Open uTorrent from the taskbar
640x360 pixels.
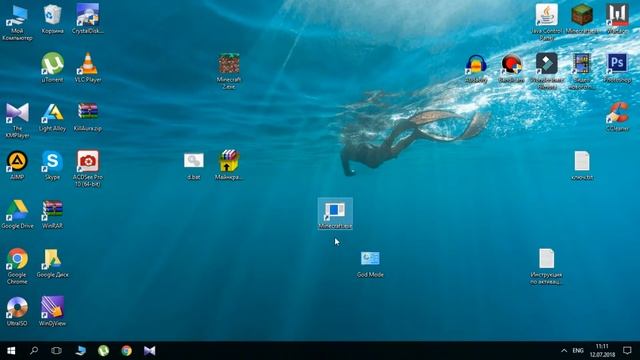pos(104,351)
